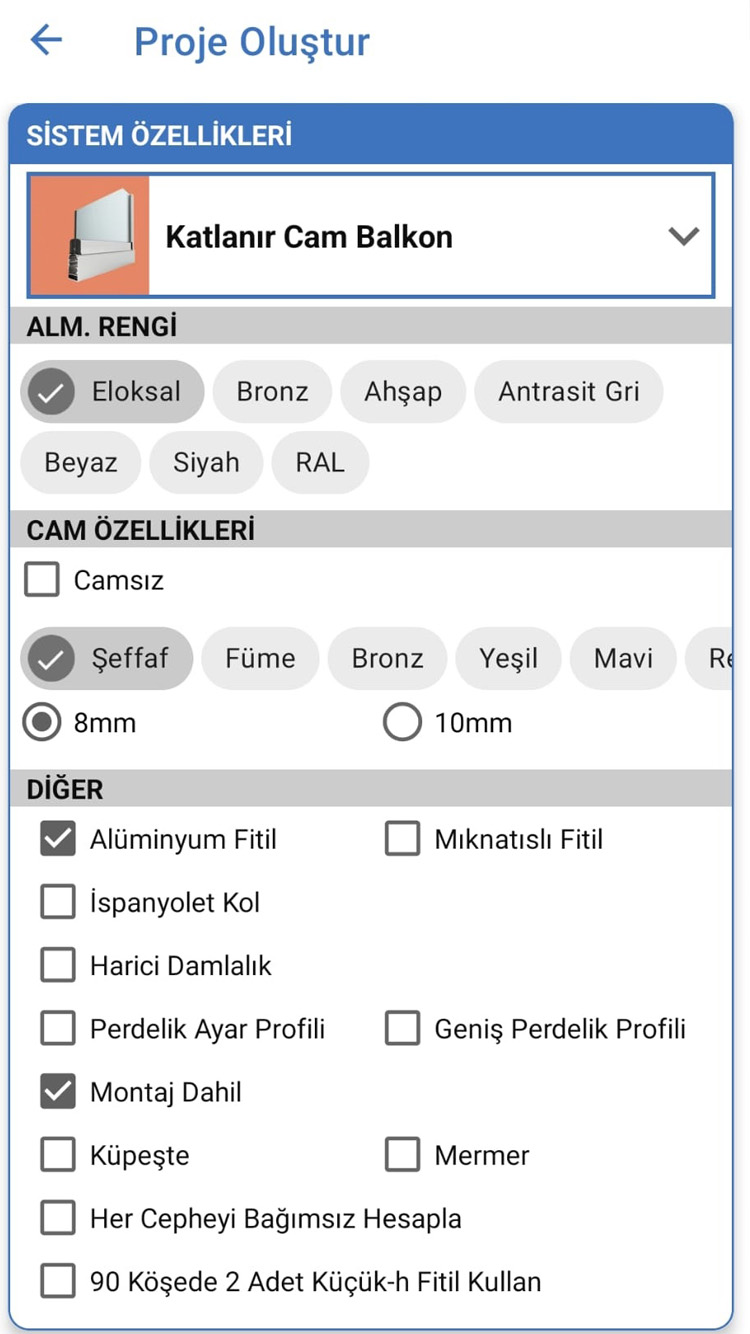Click the Katlanır Cam Balkon product thumbnail
The height and width of the screenshot is (1334, 750).
point(88,235)
